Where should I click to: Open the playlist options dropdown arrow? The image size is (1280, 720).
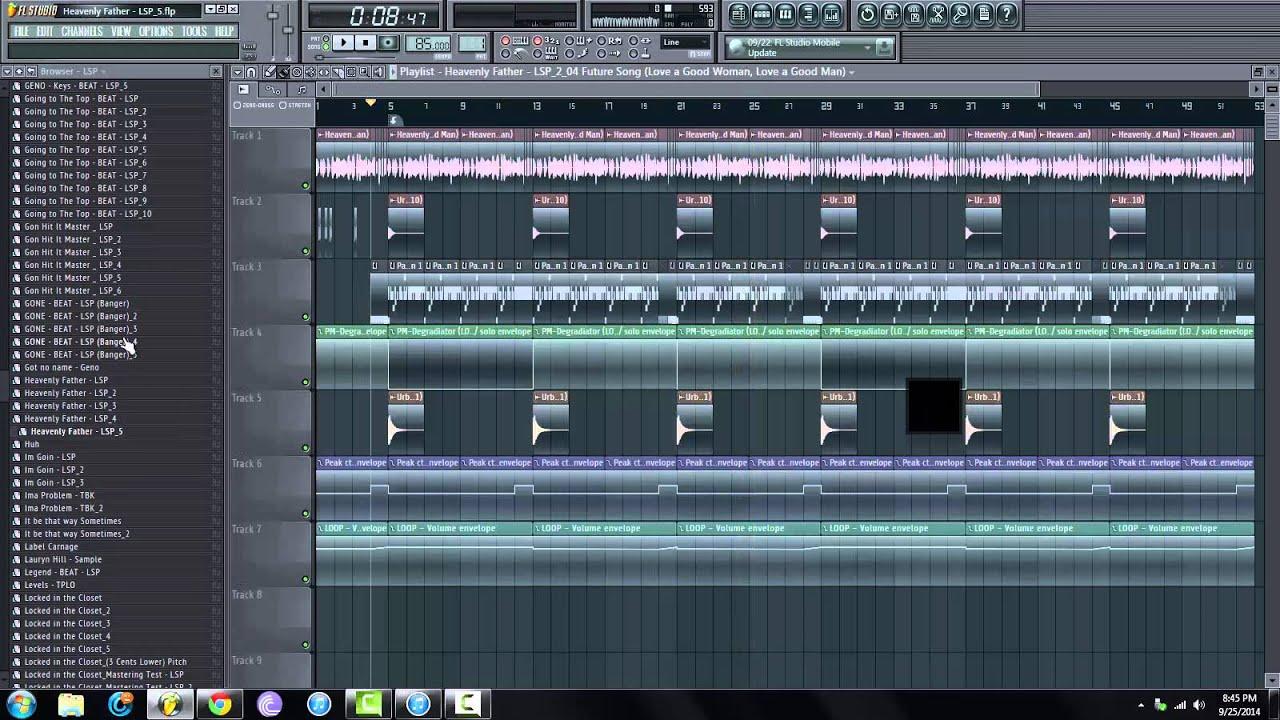coord(237,72)
